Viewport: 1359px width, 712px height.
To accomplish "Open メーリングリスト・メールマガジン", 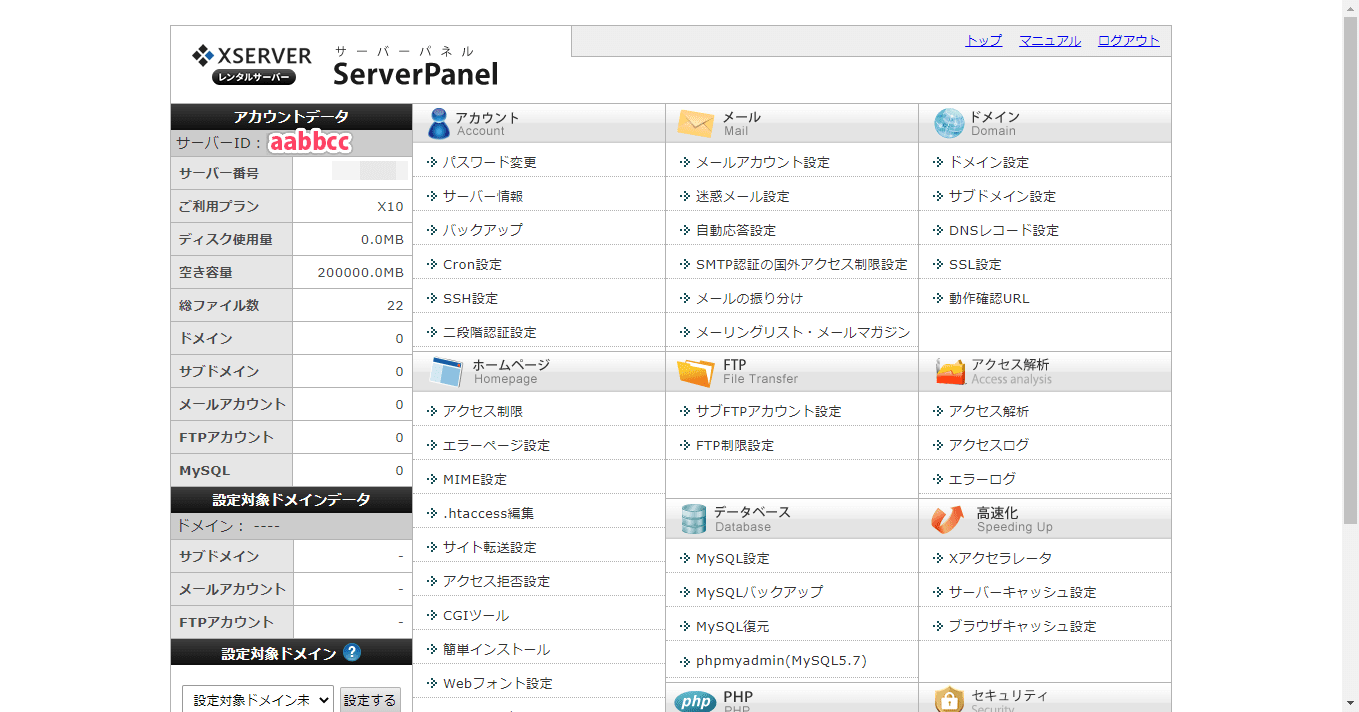I will click(x=803, y=332).
